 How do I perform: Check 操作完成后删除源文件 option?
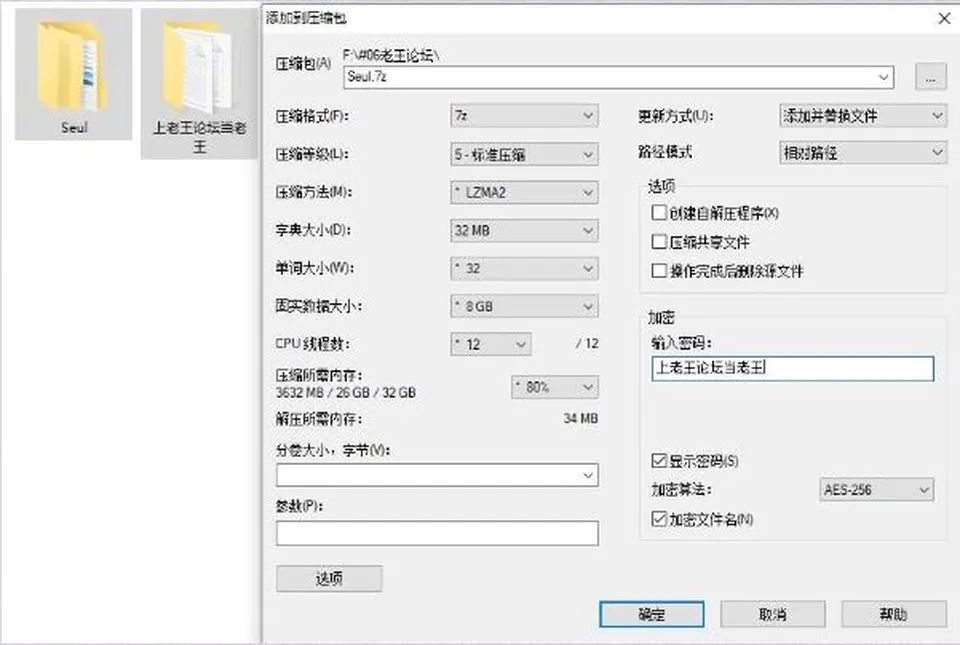pyautogui.click(x=659, y=270)
